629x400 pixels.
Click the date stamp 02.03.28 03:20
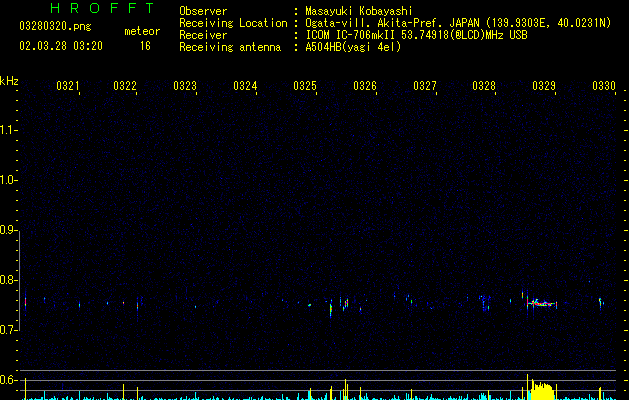point(61,46)
